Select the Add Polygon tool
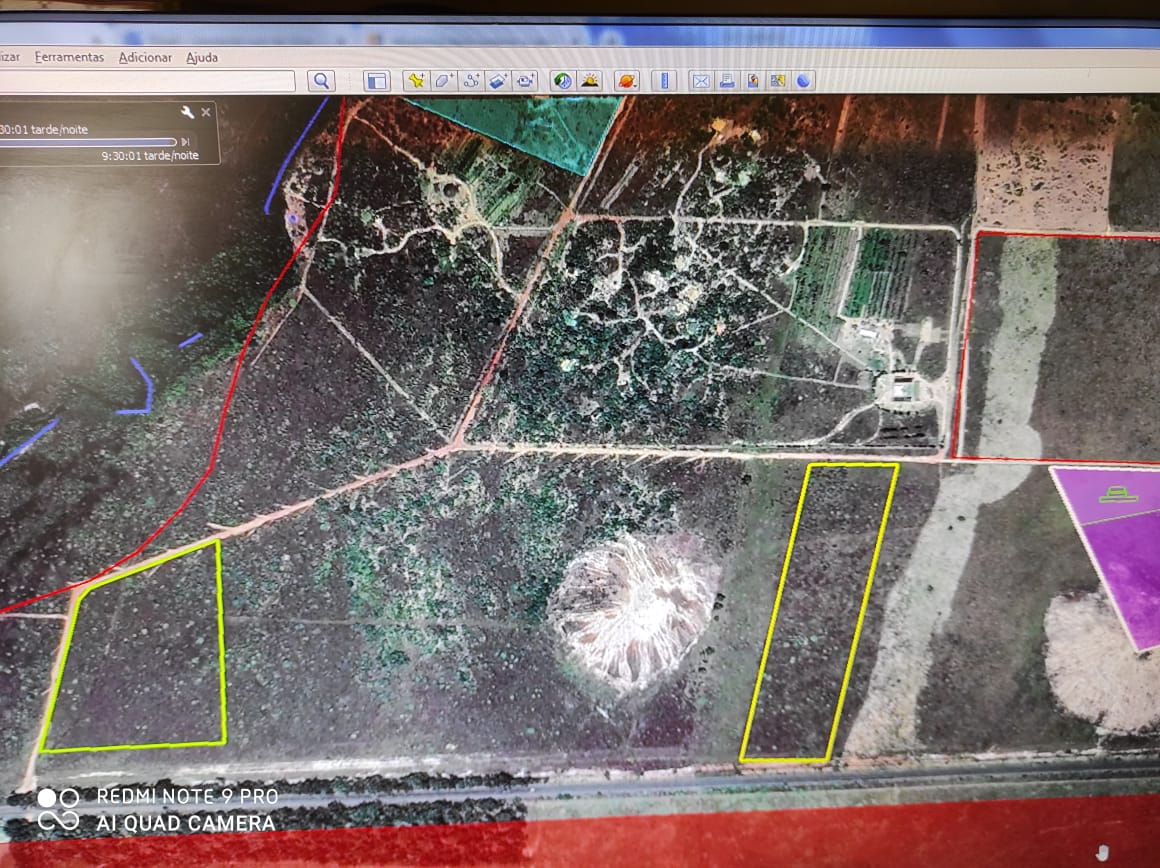Screen dimensions: 1160x868 pyautogui.click(x=443, y=81)
